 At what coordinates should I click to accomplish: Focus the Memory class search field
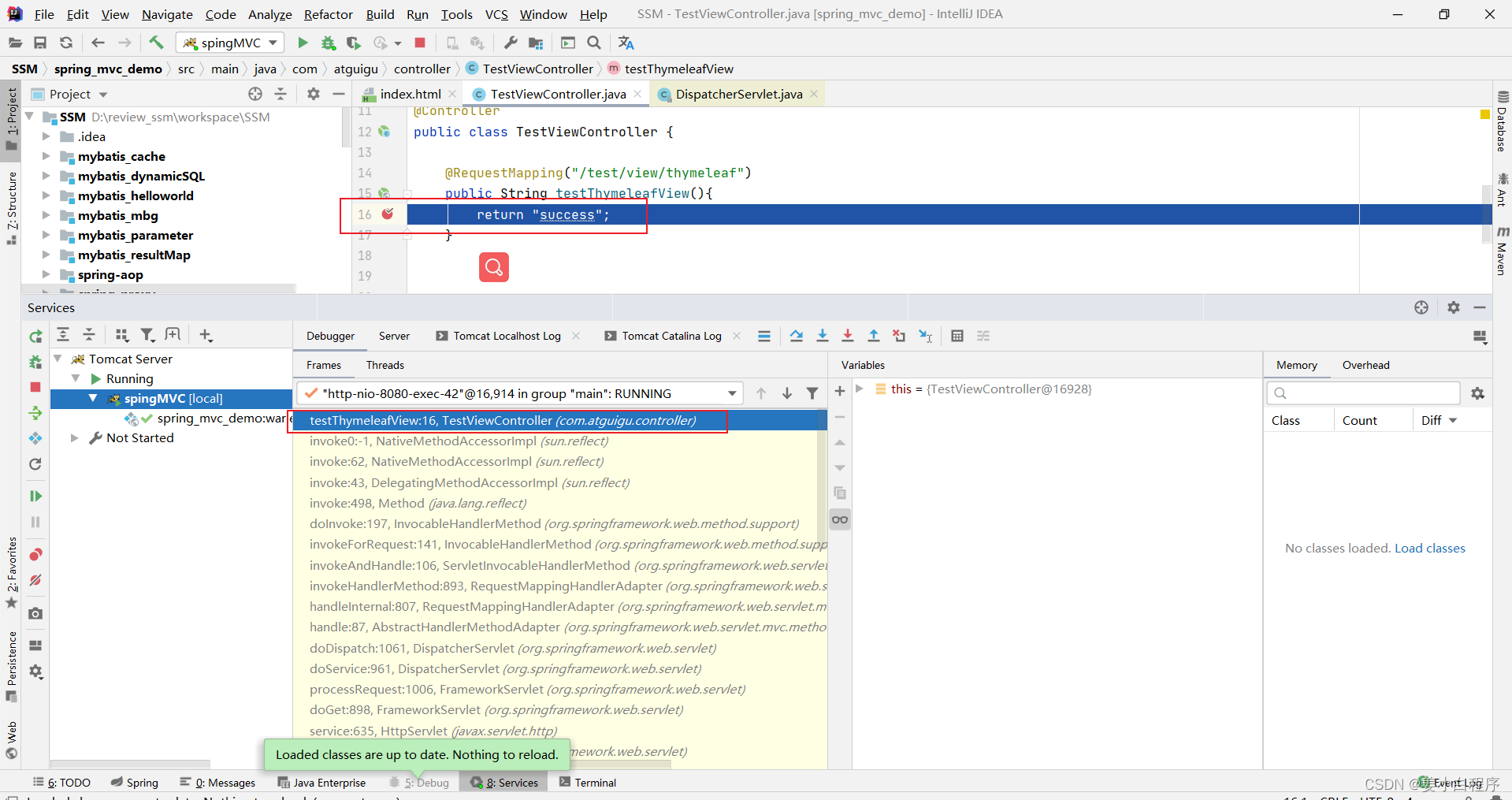click(1363, 393)
